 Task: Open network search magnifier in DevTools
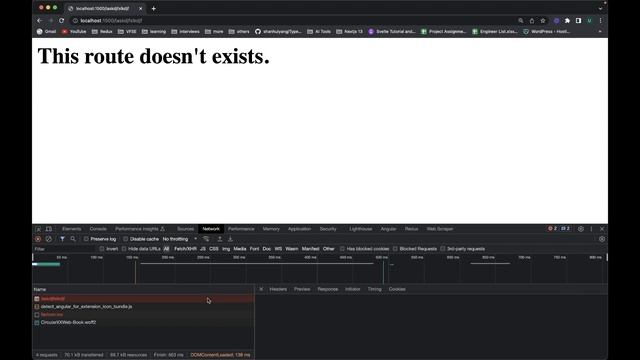click(73, 239)
